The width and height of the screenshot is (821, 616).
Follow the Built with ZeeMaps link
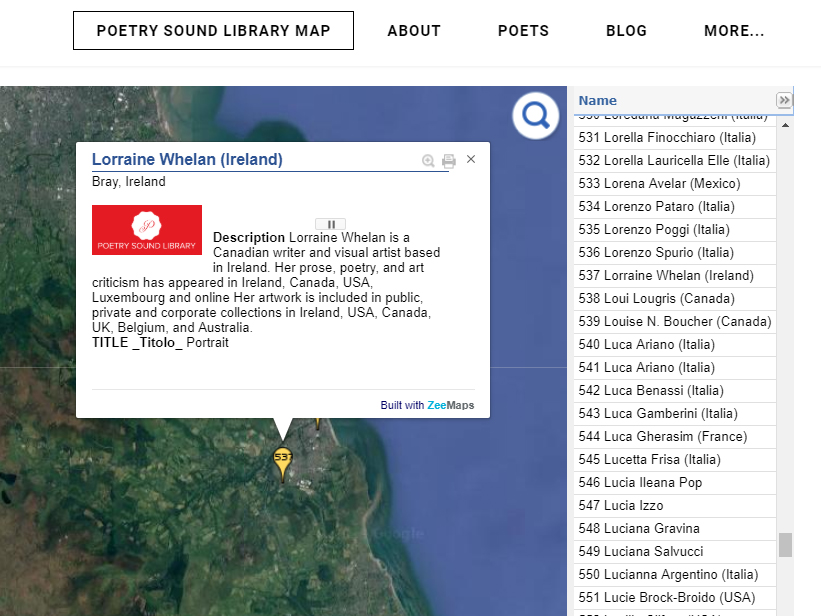[427, 405]
